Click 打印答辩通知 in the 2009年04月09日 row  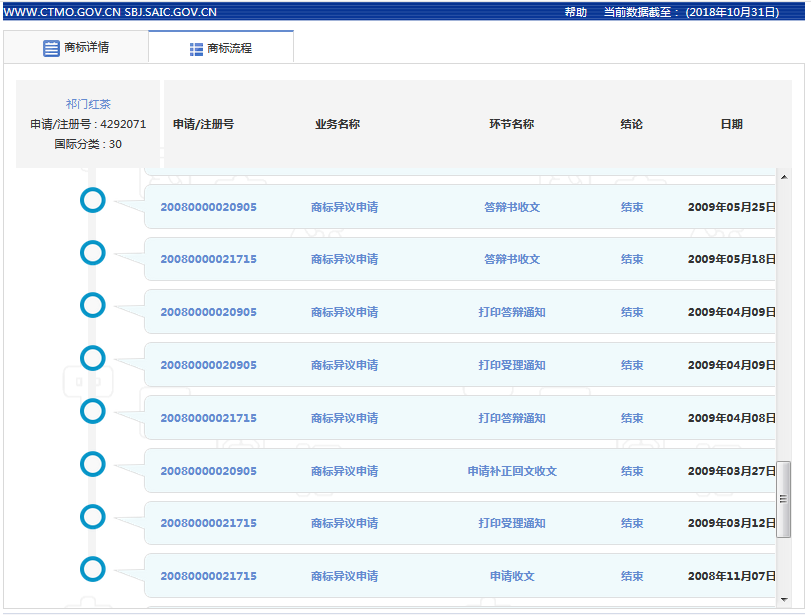pos(512,312)
